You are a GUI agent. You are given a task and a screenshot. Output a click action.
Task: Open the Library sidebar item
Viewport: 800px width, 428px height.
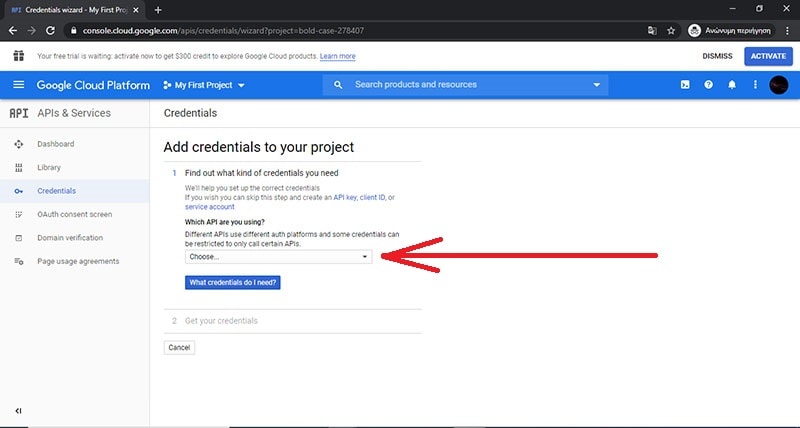coord(49,167)
